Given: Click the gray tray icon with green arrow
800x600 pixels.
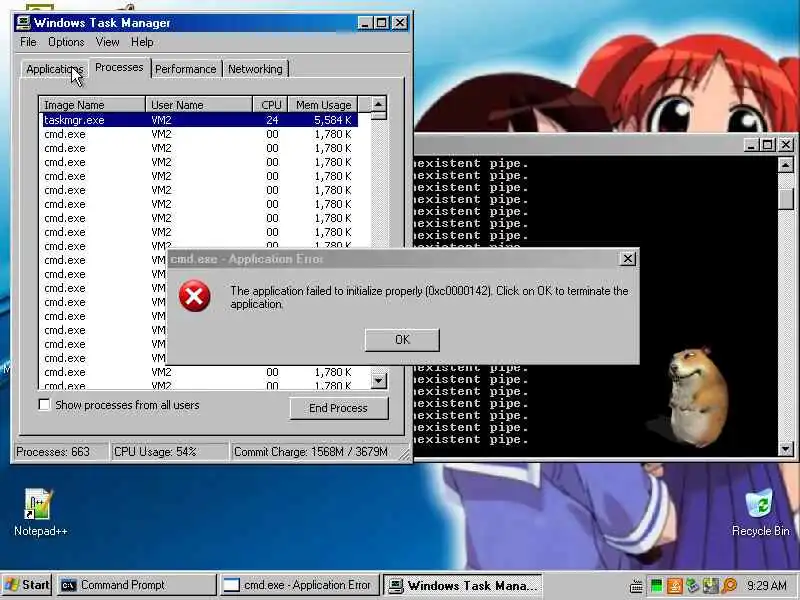Looking at the screenshot, I should coord(711,585).
